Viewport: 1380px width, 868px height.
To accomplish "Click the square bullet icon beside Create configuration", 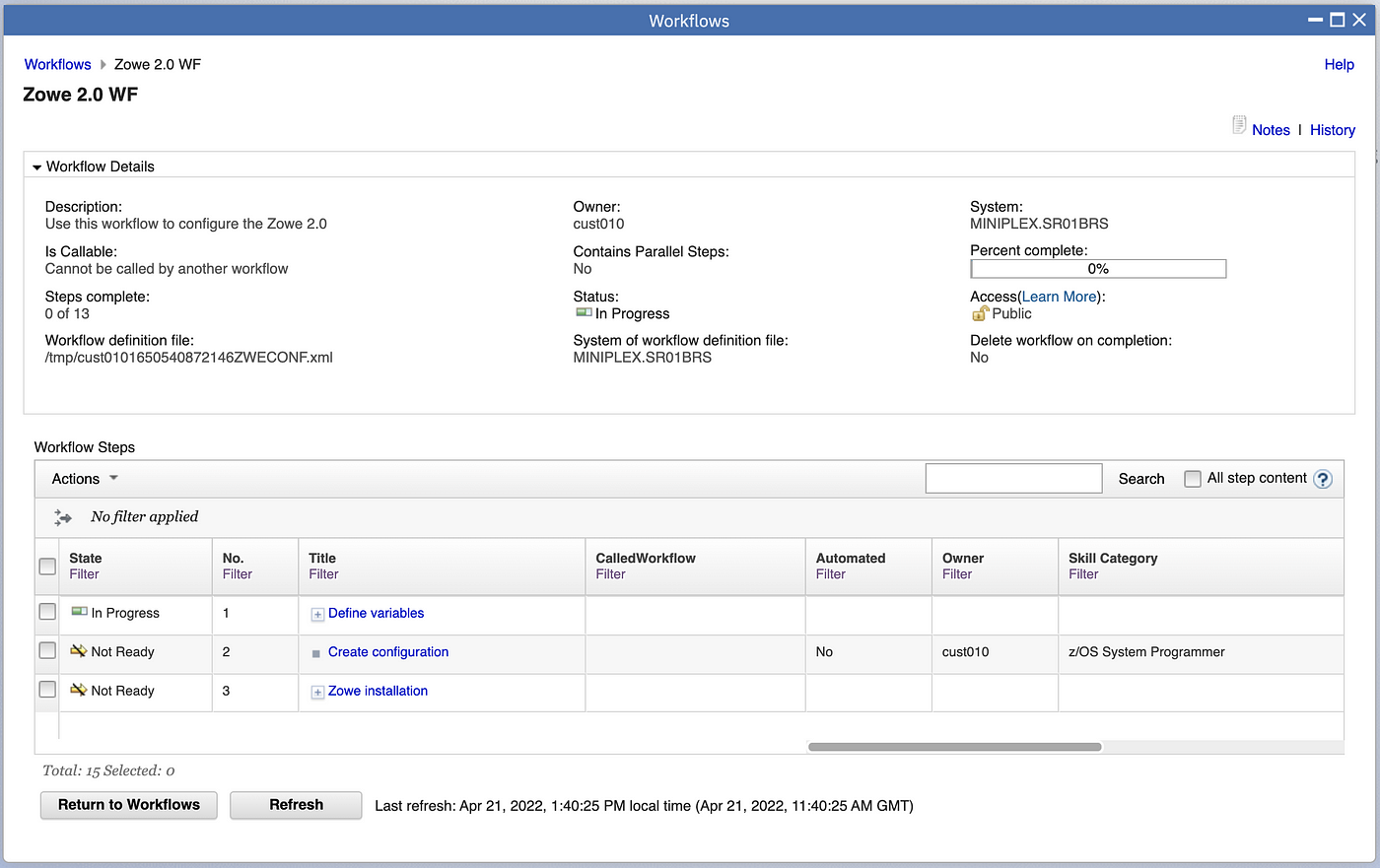I will 316,653.
